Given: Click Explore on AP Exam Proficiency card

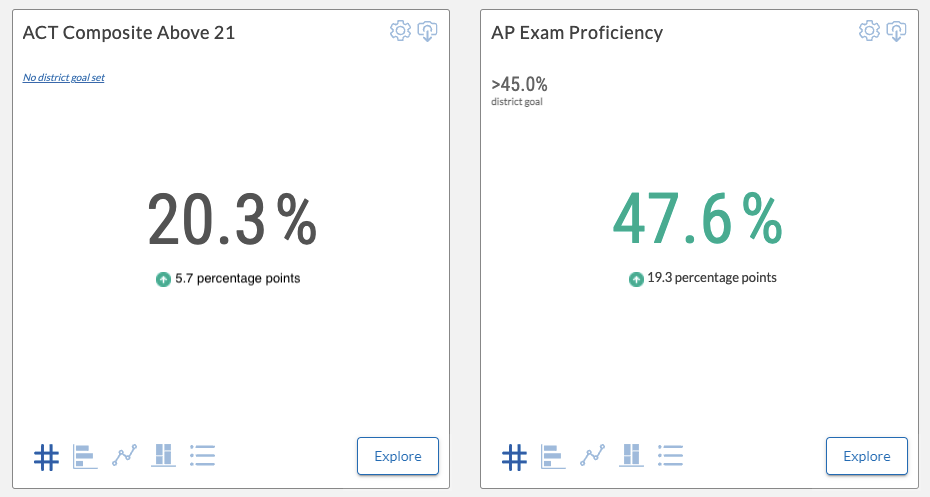Looking at the screenshot, I should click(x=867, y=456).
